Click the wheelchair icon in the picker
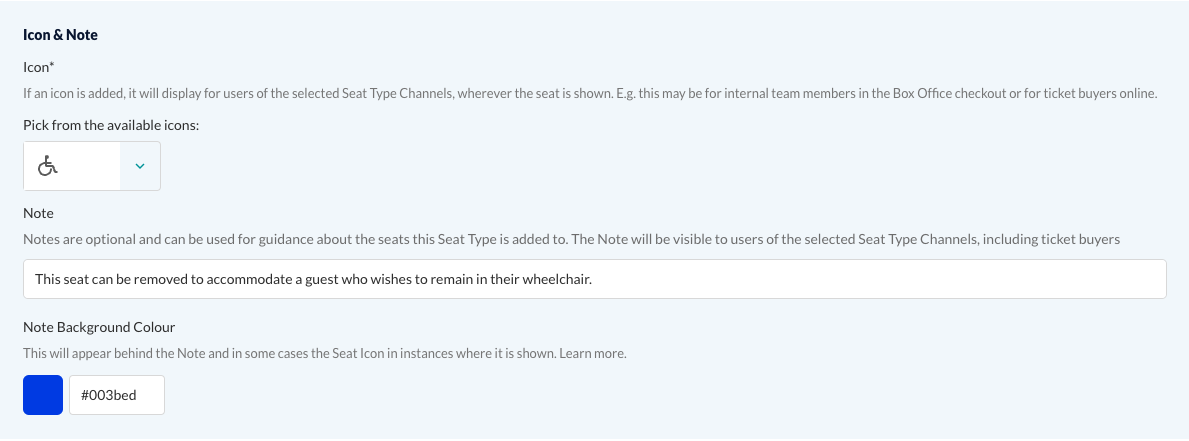This screenshot has width=1189, height=441. click(48, 166)
